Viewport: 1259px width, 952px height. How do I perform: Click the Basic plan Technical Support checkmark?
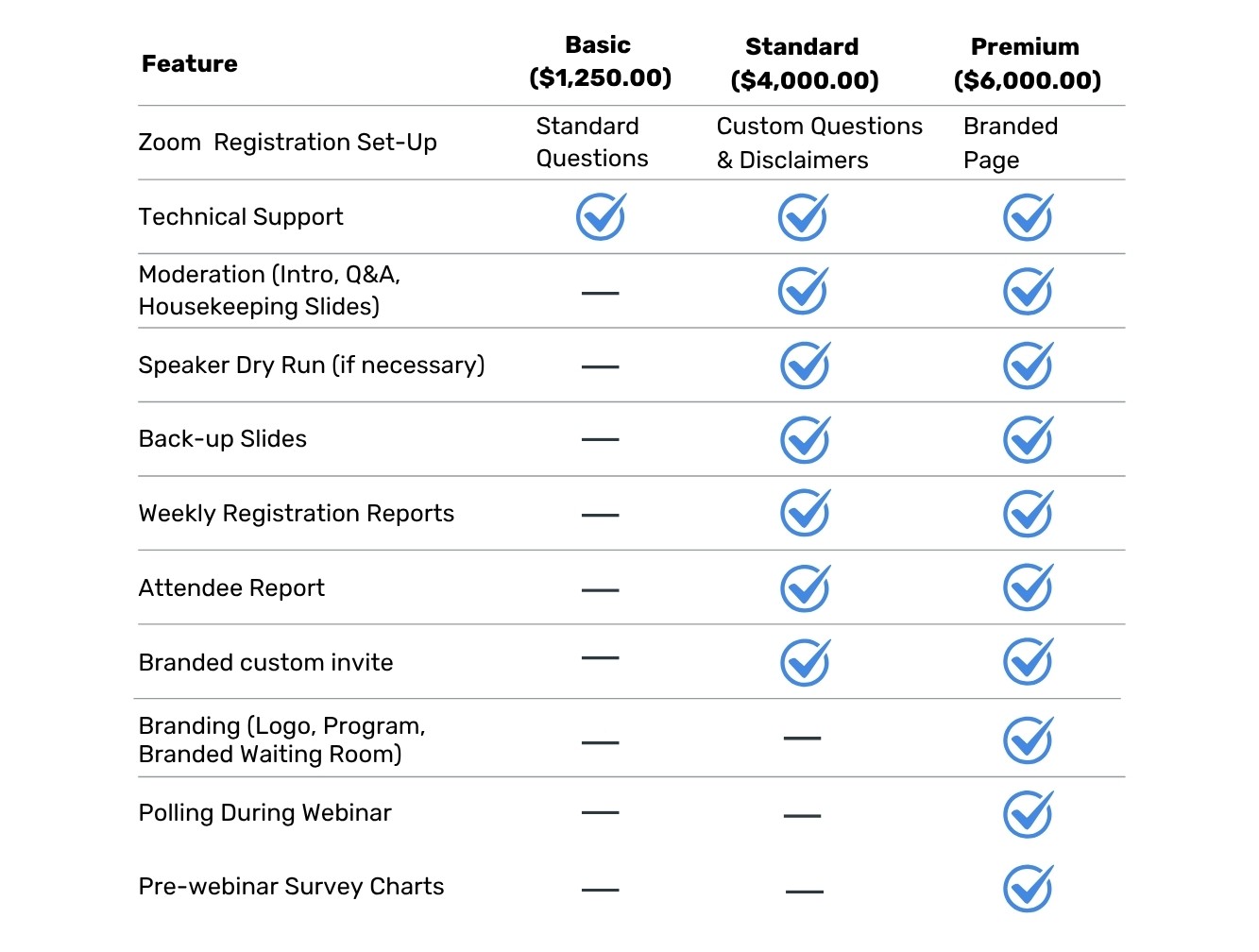click(x=601, y=217)
